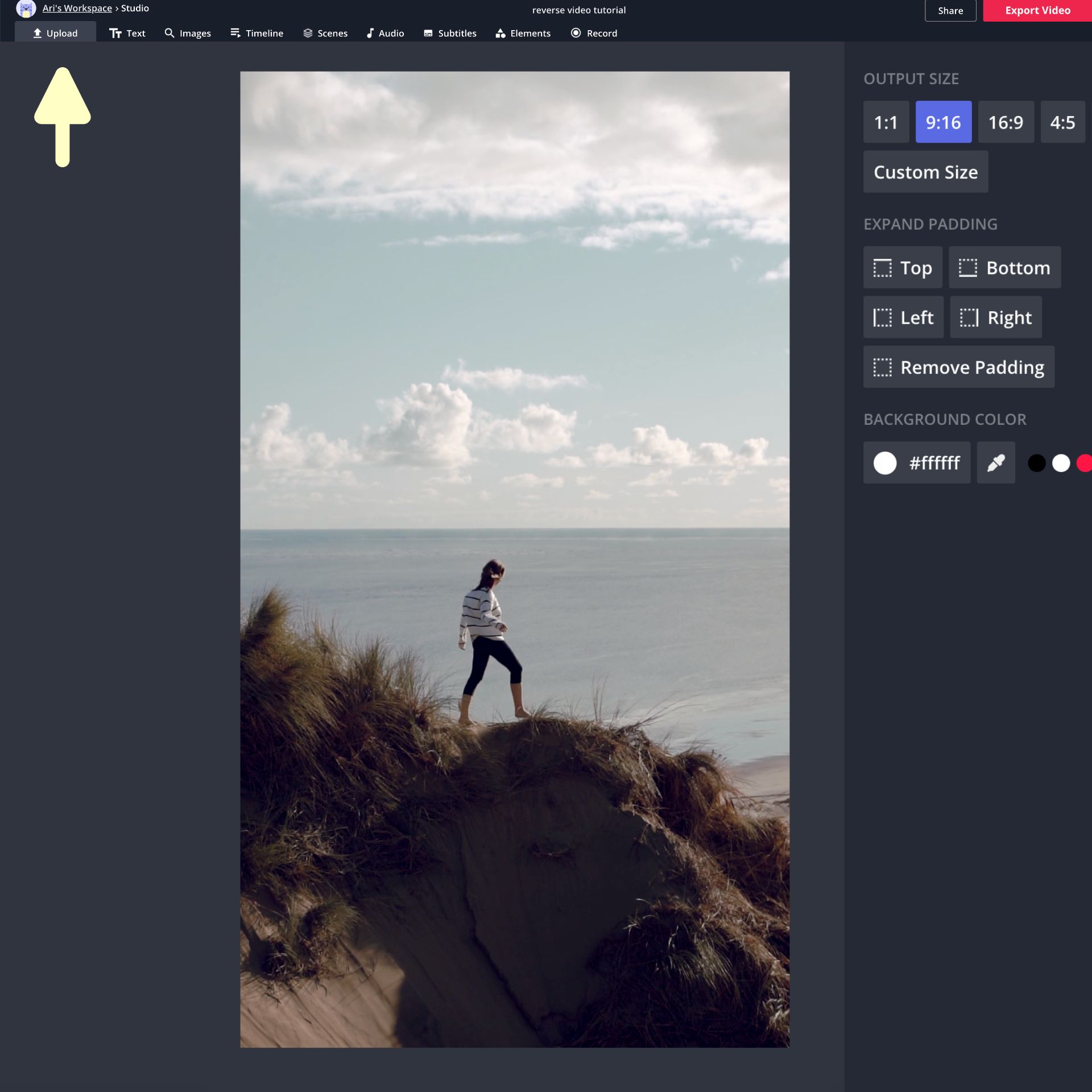
Task: Open the Elements panel
Action: click(x=523, y=33)
